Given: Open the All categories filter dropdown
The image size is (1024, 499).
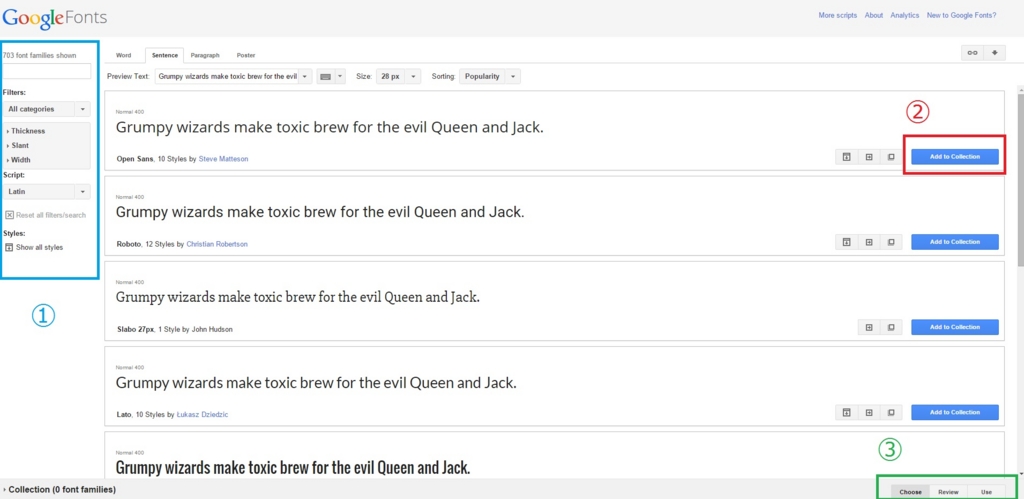Looking at the screenshot, I should [46, 109].
